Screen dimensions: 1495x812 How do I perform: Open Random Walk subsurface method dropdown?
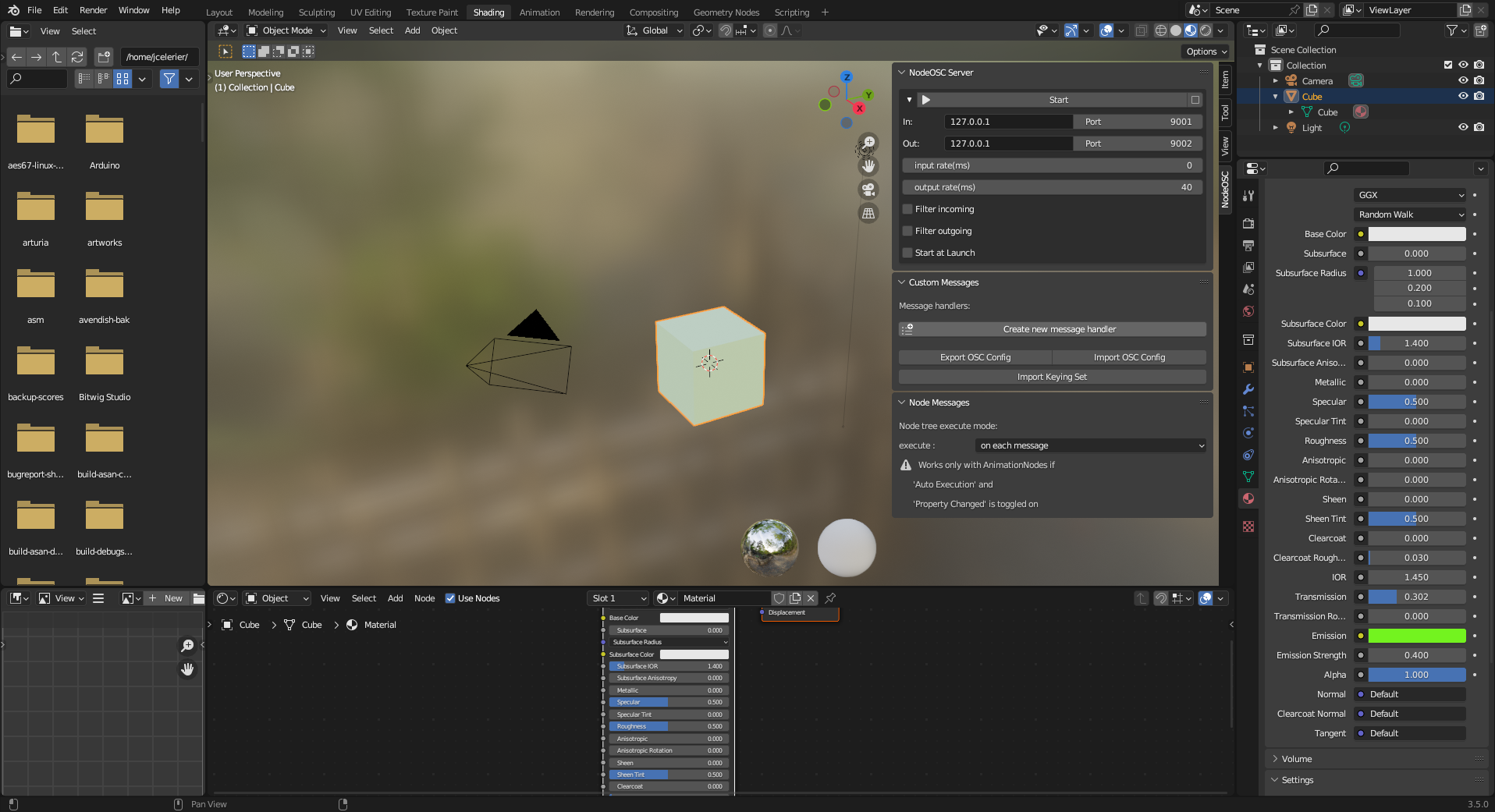1411,215
